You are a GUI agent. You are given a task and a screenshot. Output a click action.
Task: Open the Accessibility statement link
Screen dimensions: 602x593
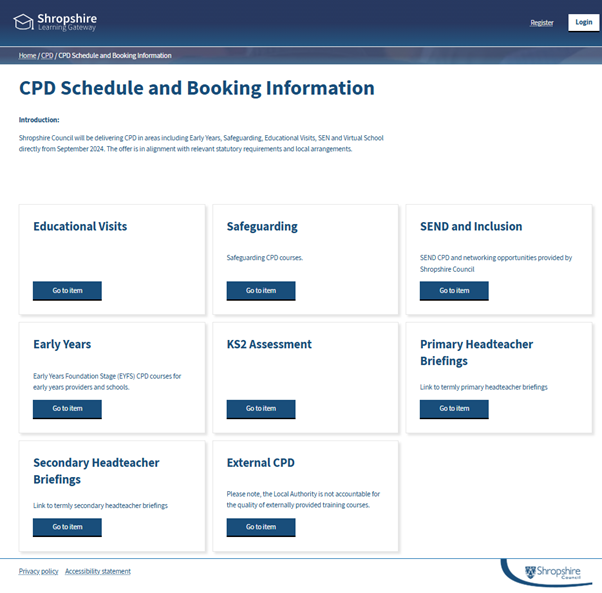(98, 571)
